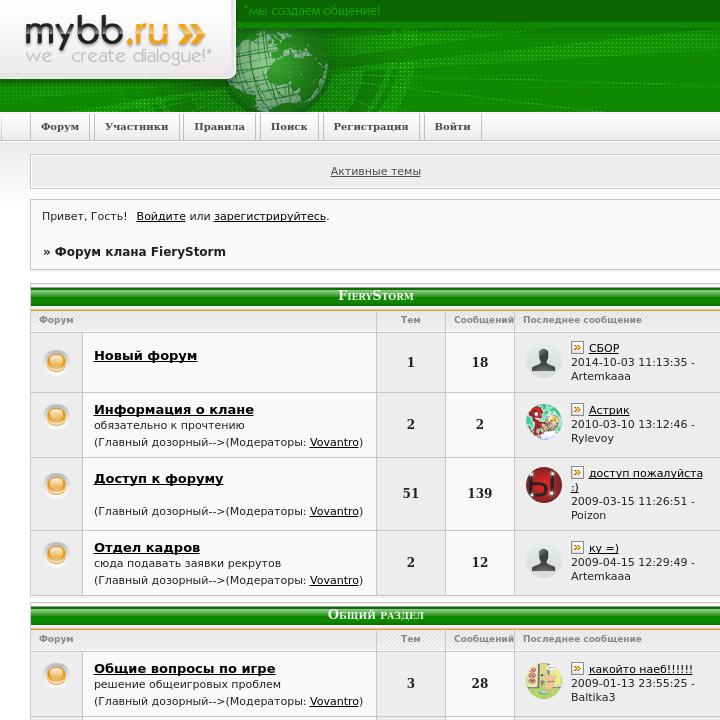
Task: Open the Участники menu item
Action: (x=136, y=126)
